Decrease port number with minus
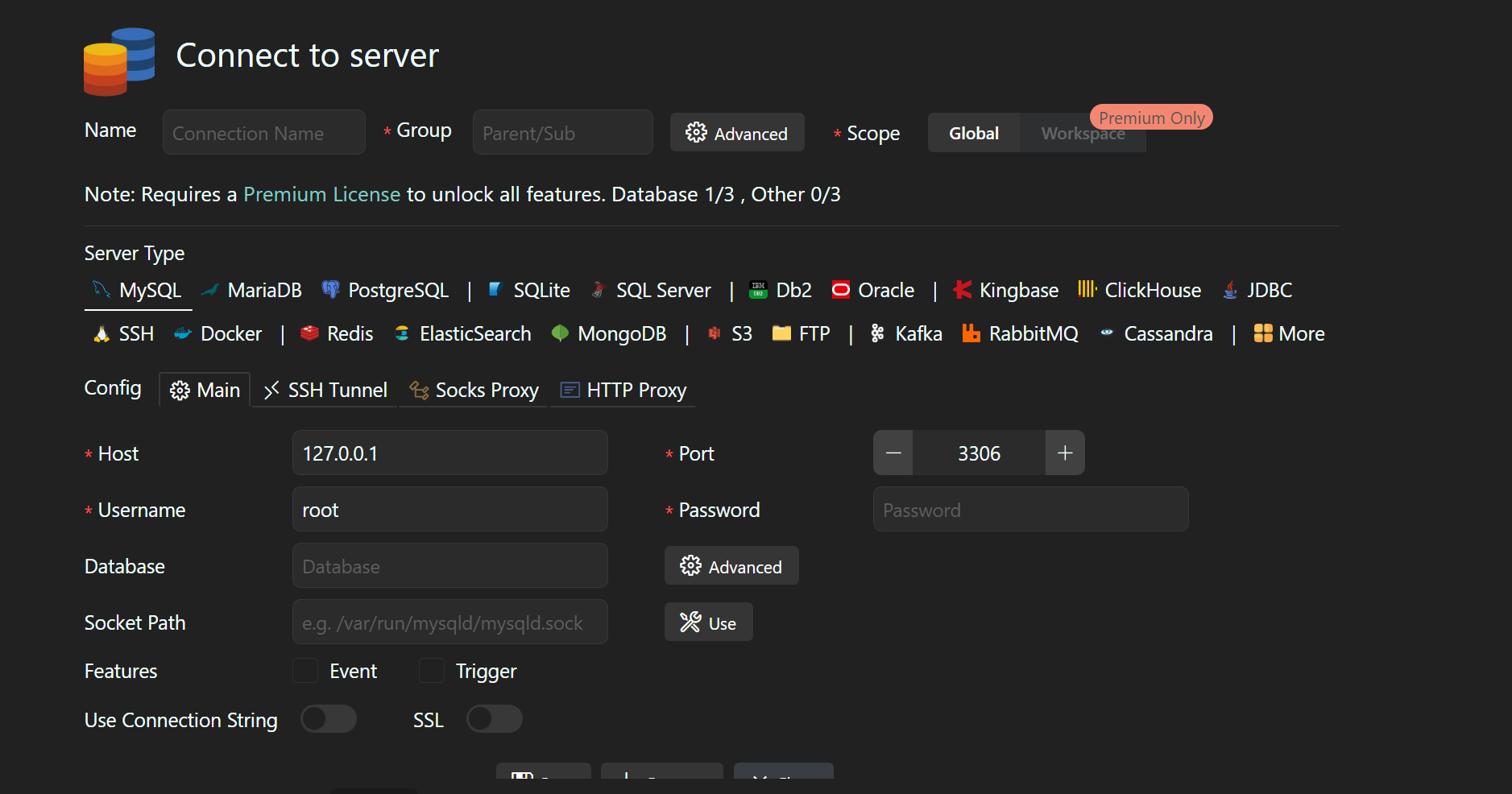This screenshot has height=794, width=1512. [x=893, y=453]
